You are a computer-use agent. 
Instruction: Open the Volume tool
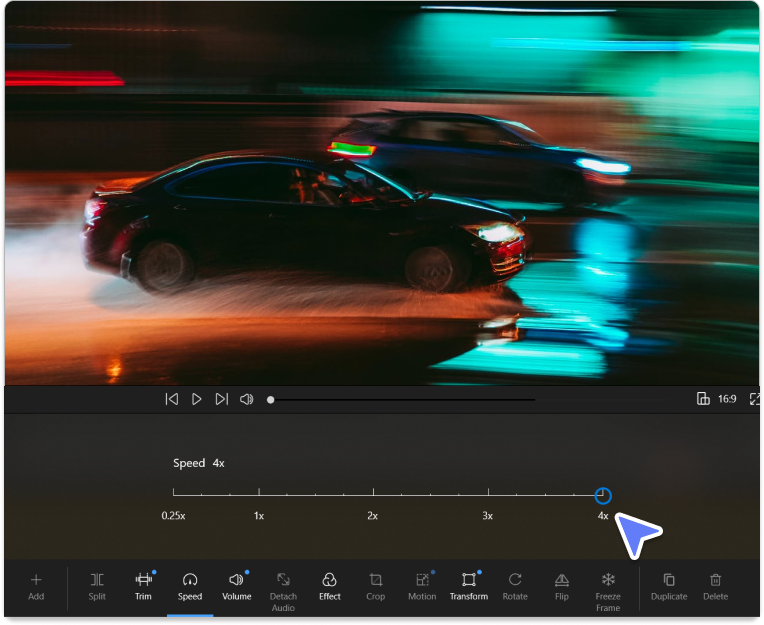[237, 587]
